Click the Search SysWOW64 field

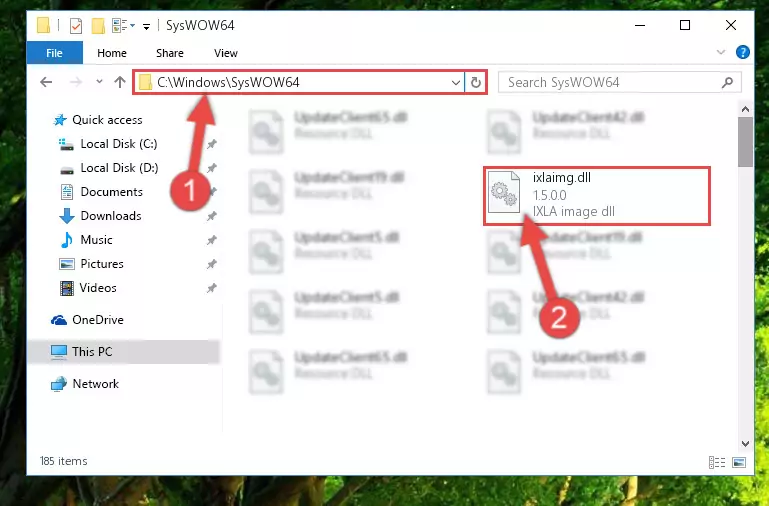point(619,82)
